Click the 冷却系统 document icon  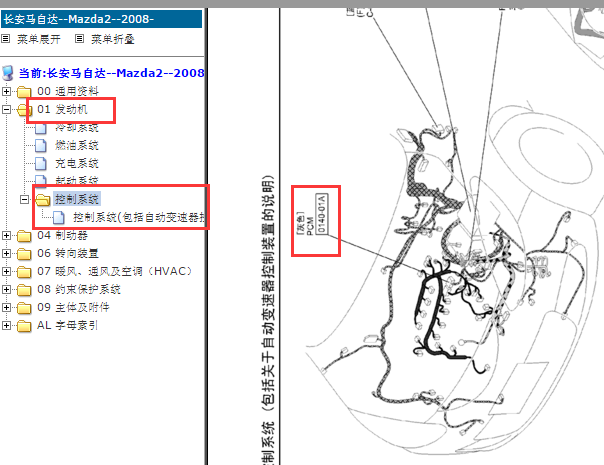41,128
